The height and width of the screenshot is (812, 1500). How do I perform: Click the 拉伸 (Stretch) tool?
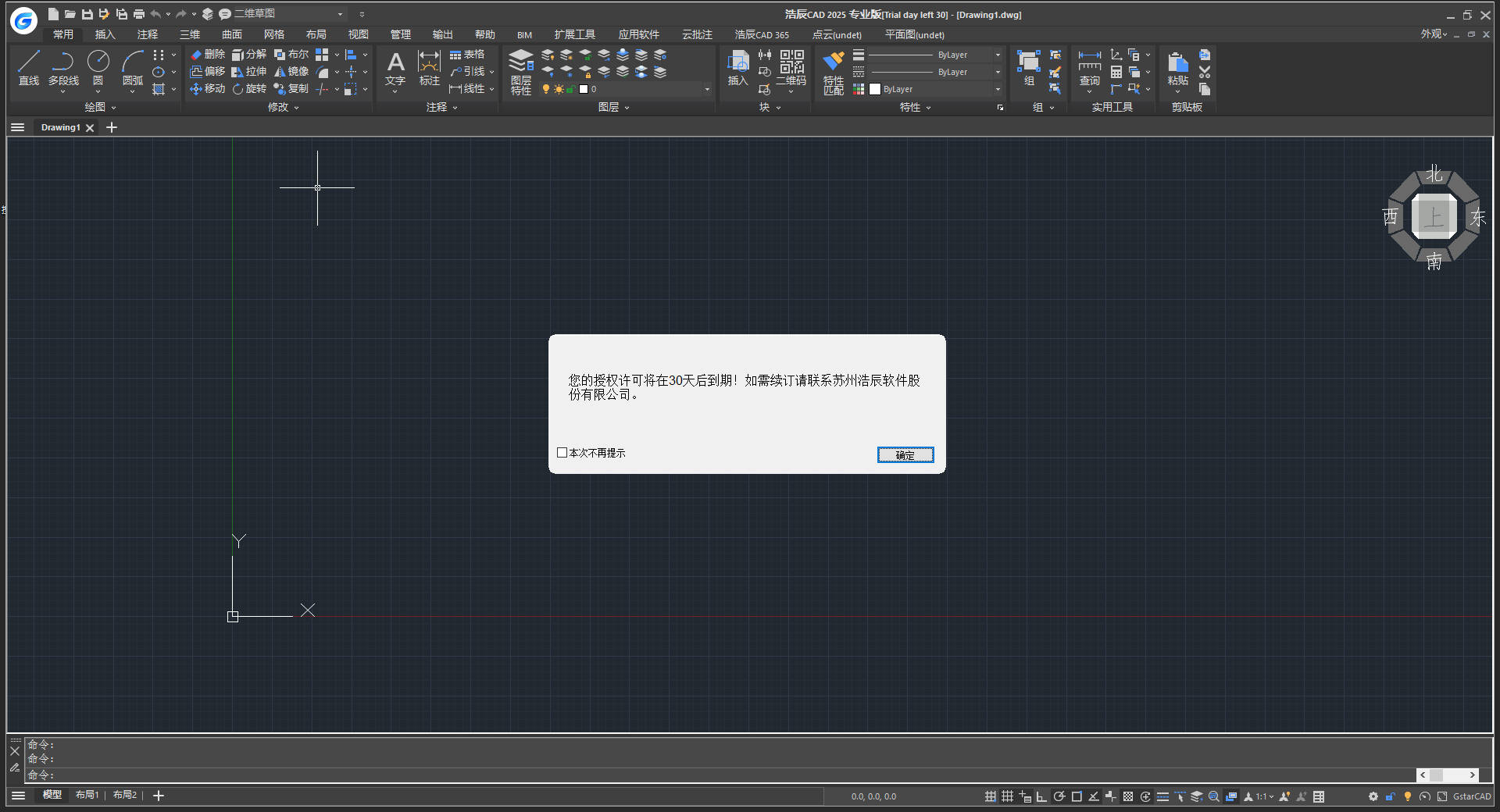(x=249, y=72)
